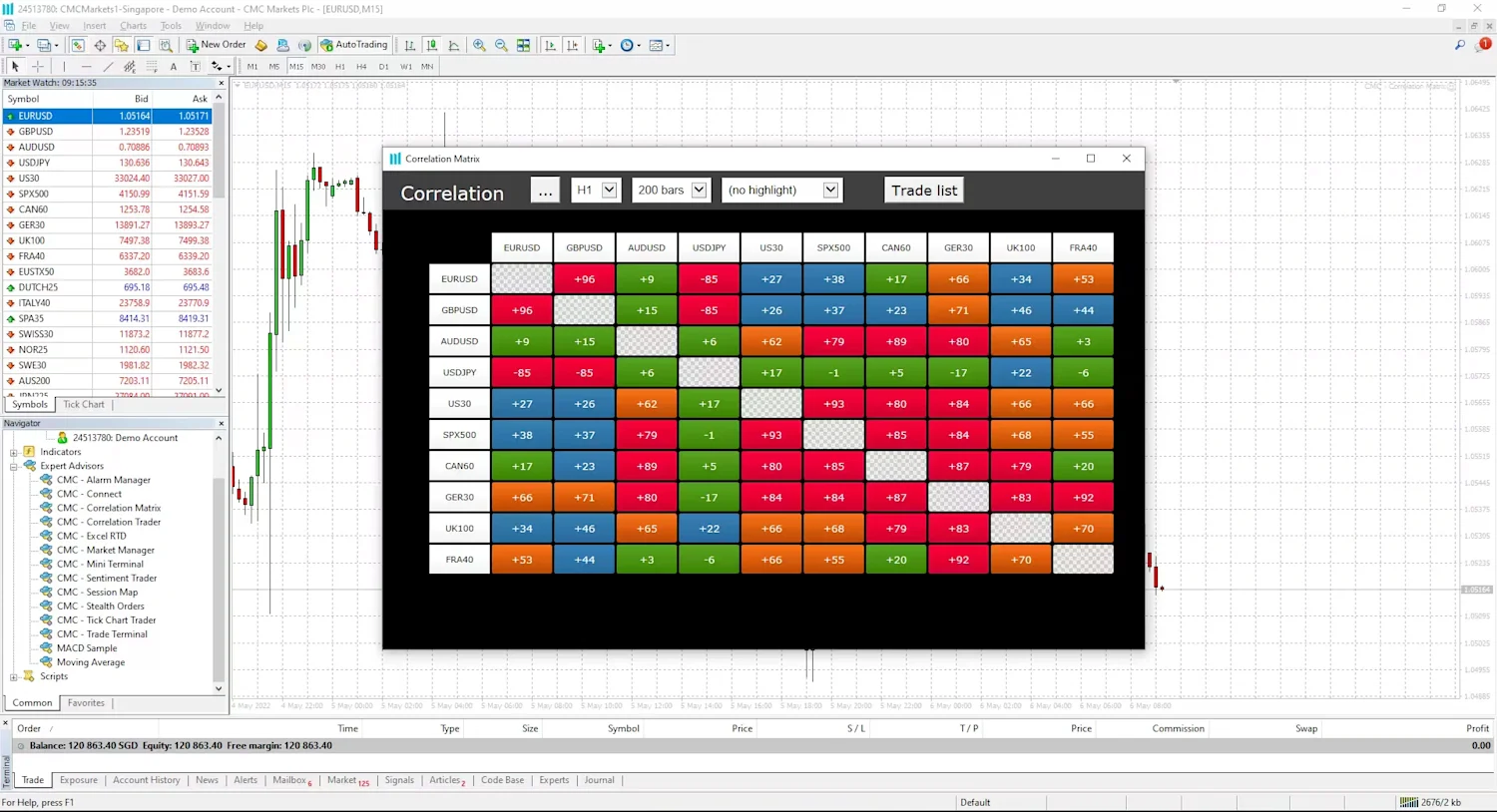Toggle AutoTrading on

[x=353, y=44]
